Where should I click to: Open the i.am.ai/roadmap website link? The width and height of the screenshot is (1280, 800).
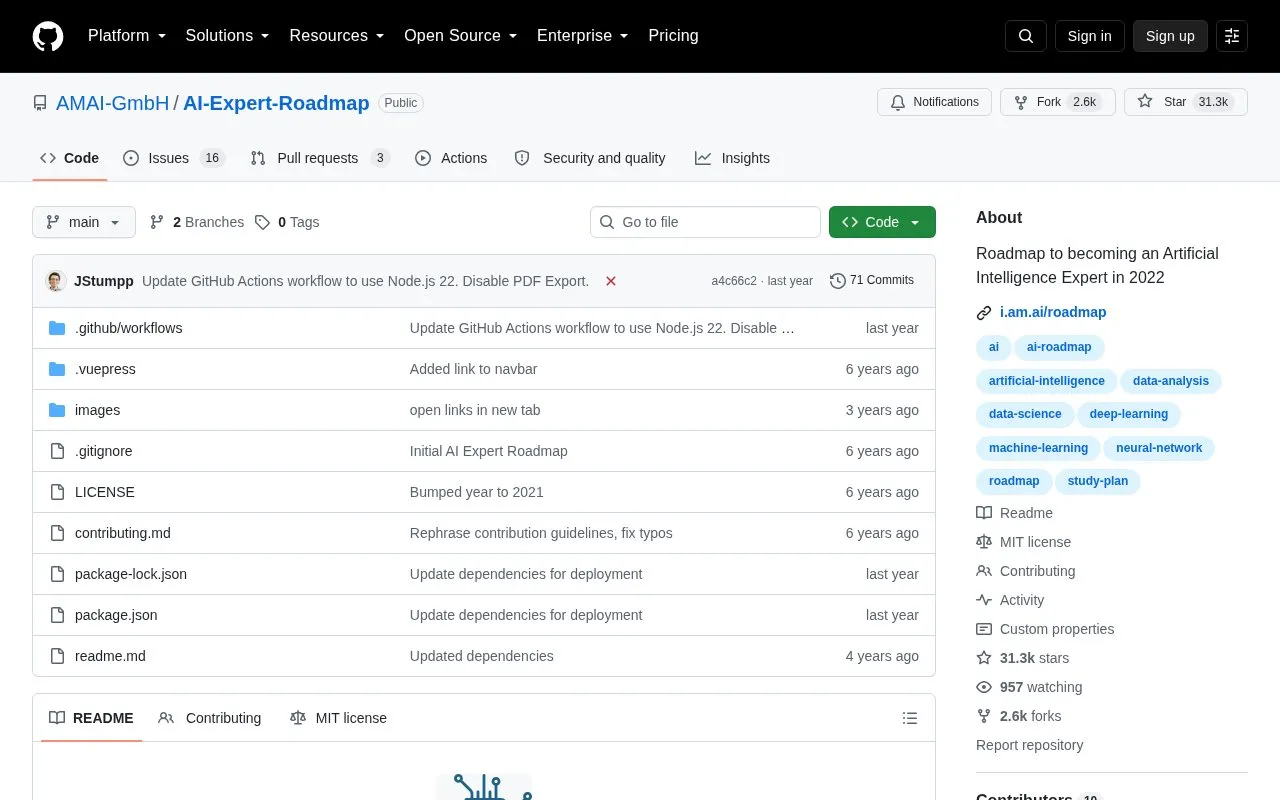[x=1053, y=312]
